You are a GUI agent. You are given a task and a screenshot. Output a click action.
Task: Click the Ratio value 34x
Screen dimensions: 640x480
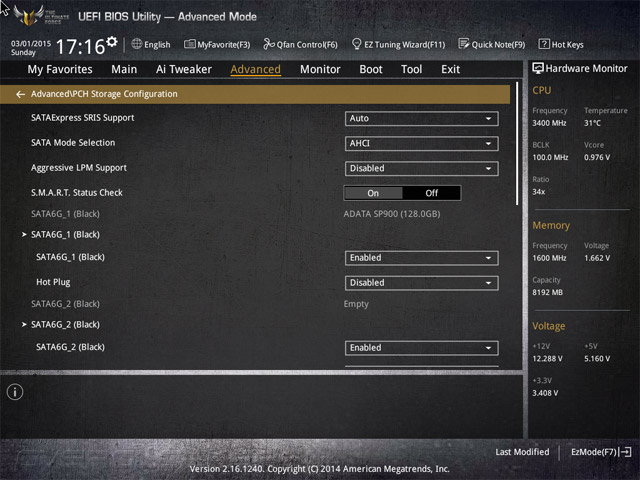pos(538,191)
